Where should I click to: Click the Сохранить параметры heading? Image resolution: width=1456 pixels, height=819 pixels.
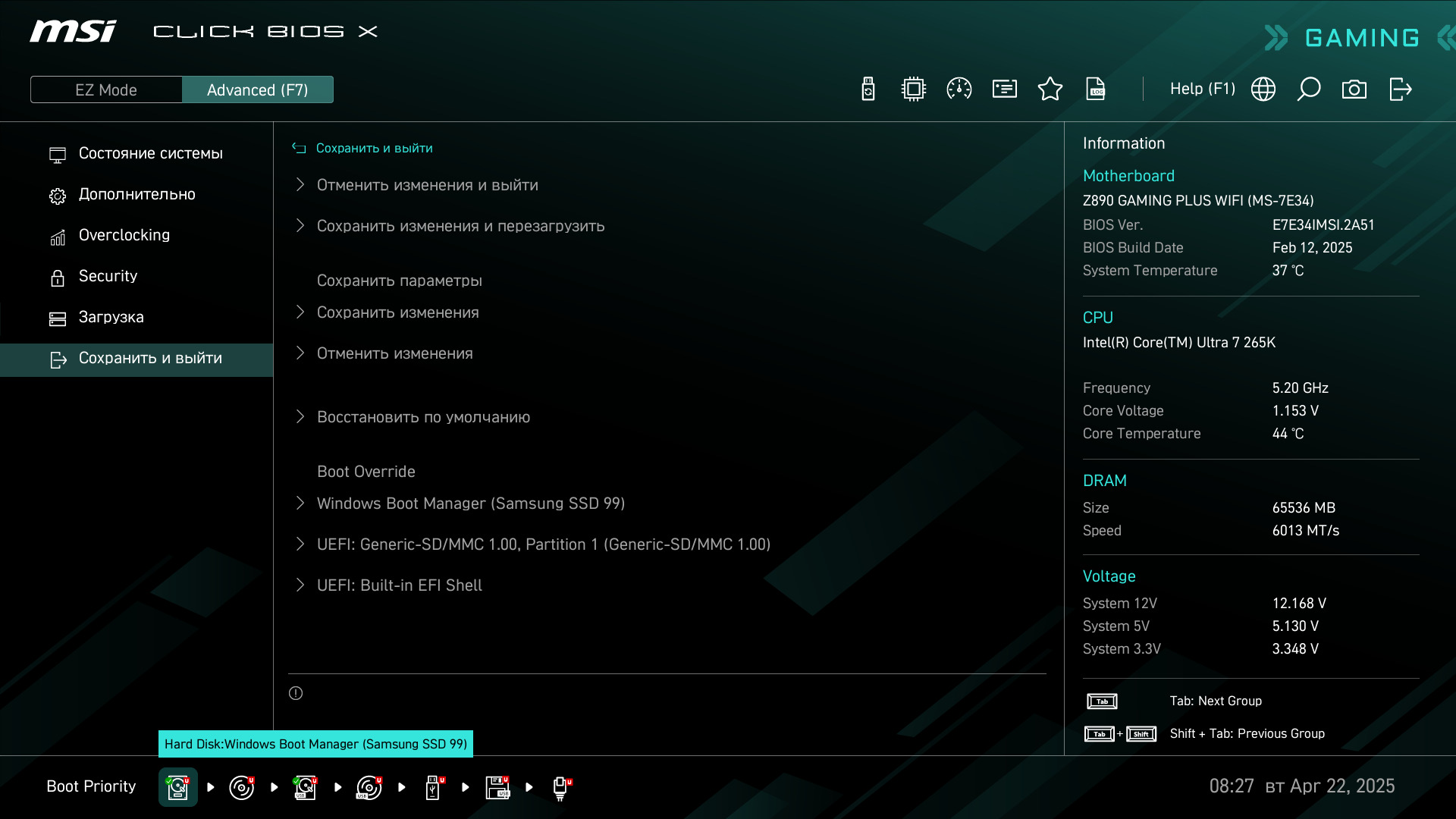(400, 281)
